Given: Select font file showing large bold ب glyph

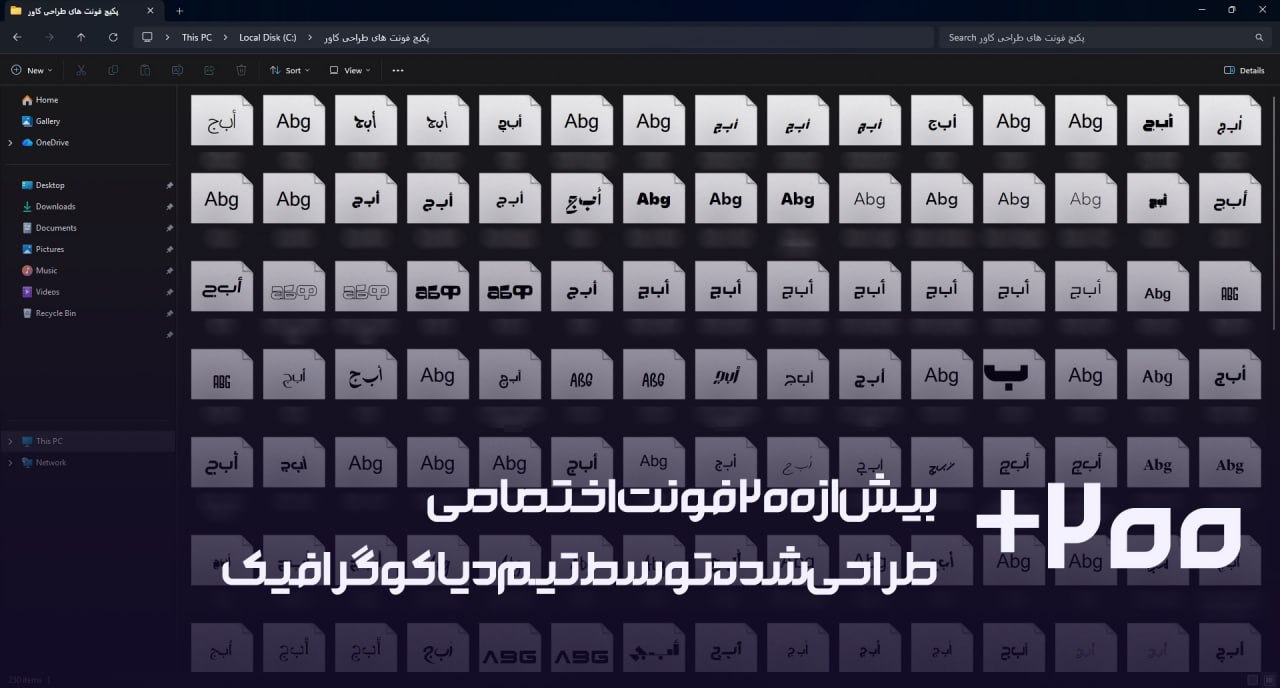Looking at the screenshot, I should point(1013,374).
